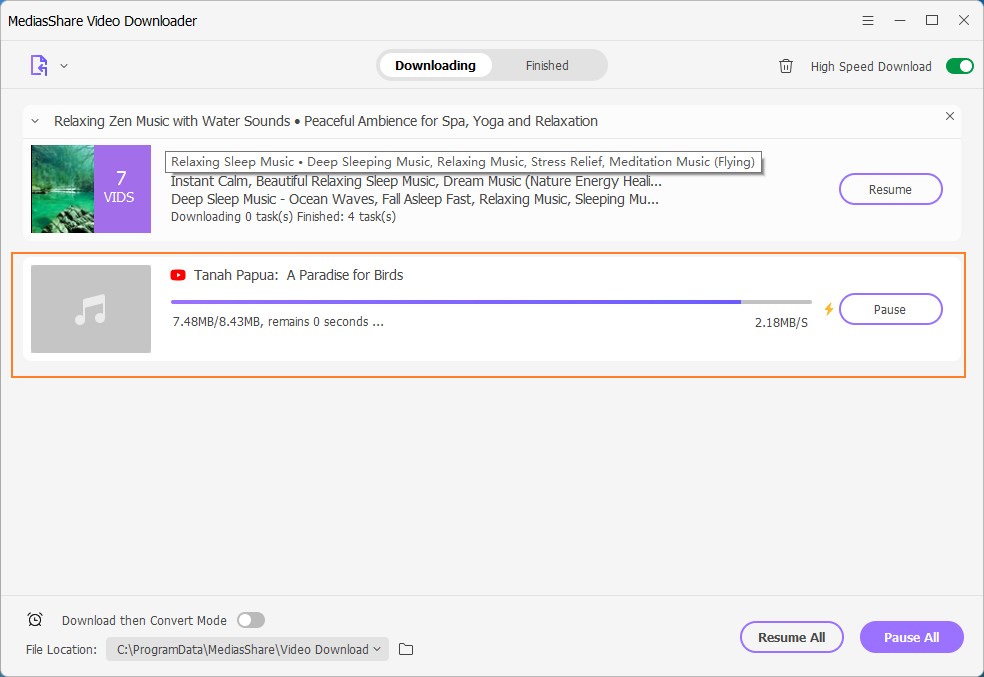Click the lightning bolt speed icon
Viewport: 984px width, 677px height.
pyautogui.click(x=828, y=309)
